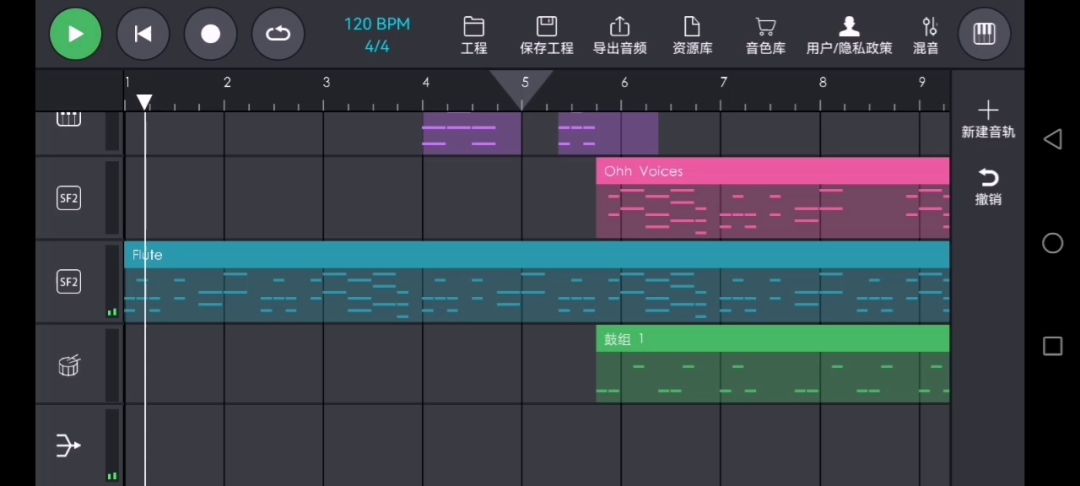Select the drum kit track icon
This screenshot has height=486, width=1080.
(68, 365)
